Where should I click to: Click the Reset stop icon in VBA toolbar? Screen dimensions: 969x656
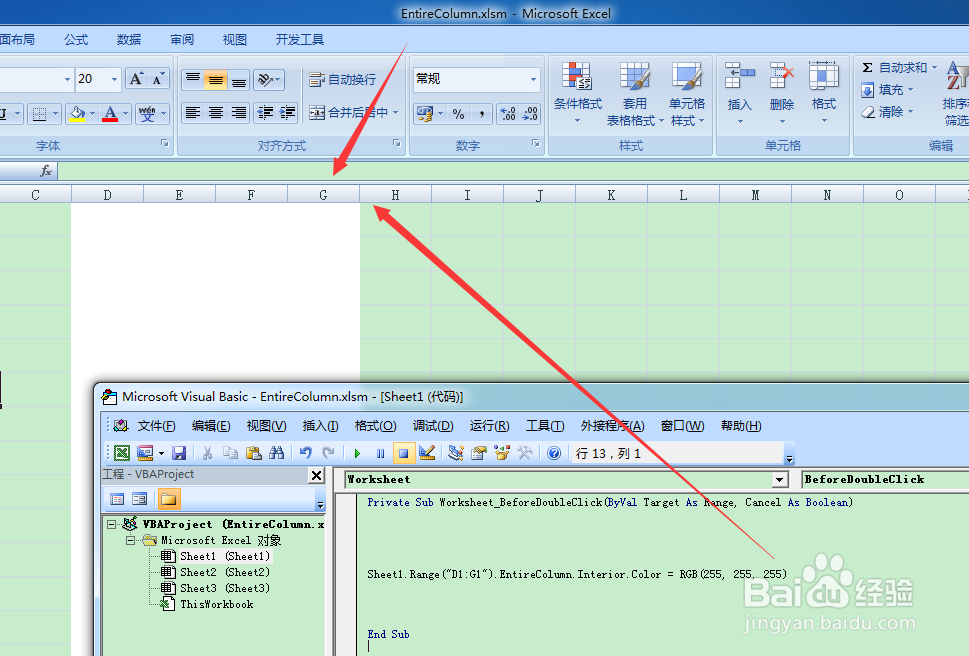pyautogui.click(x=403, y=453)
